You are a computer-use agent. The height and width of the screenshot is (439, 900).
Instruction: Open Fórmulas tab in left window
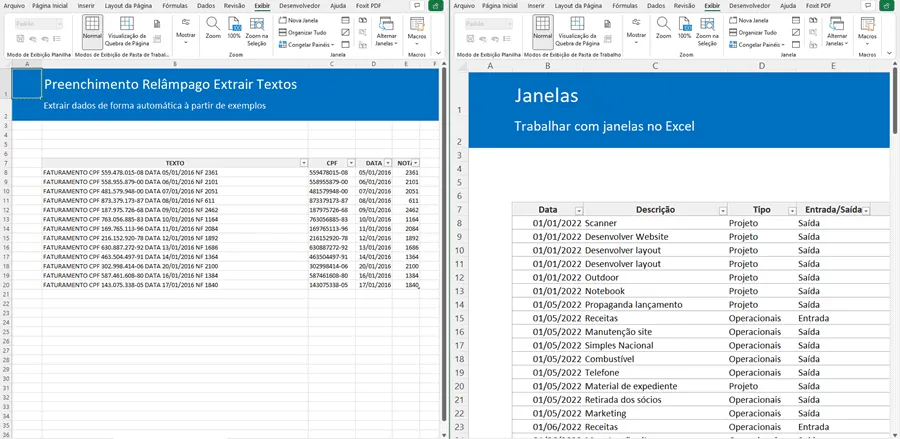[175, 5]
